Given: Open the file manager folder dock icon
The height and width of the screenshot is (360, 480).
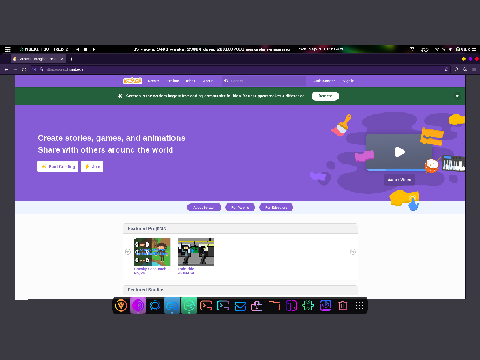Looking at the screenshot, I should (274, 306).
